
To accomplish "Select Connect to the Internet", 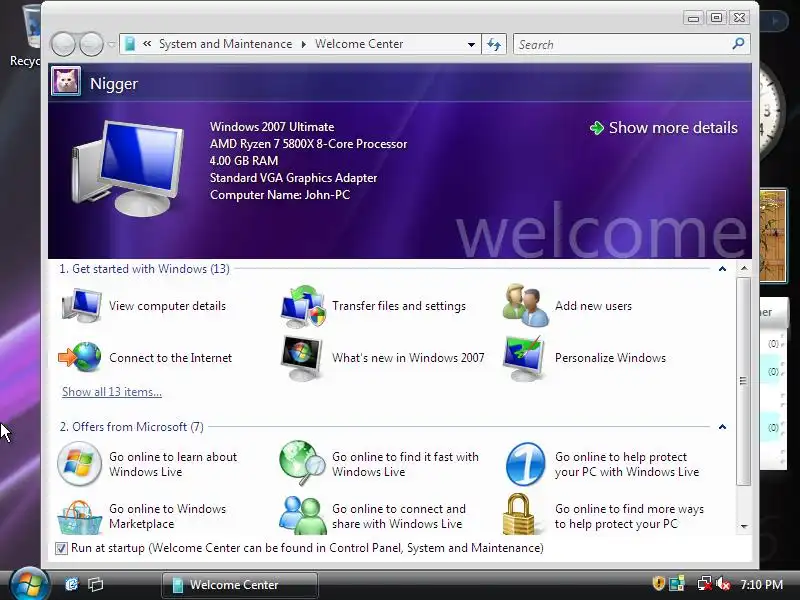I will tap(145, 358).
